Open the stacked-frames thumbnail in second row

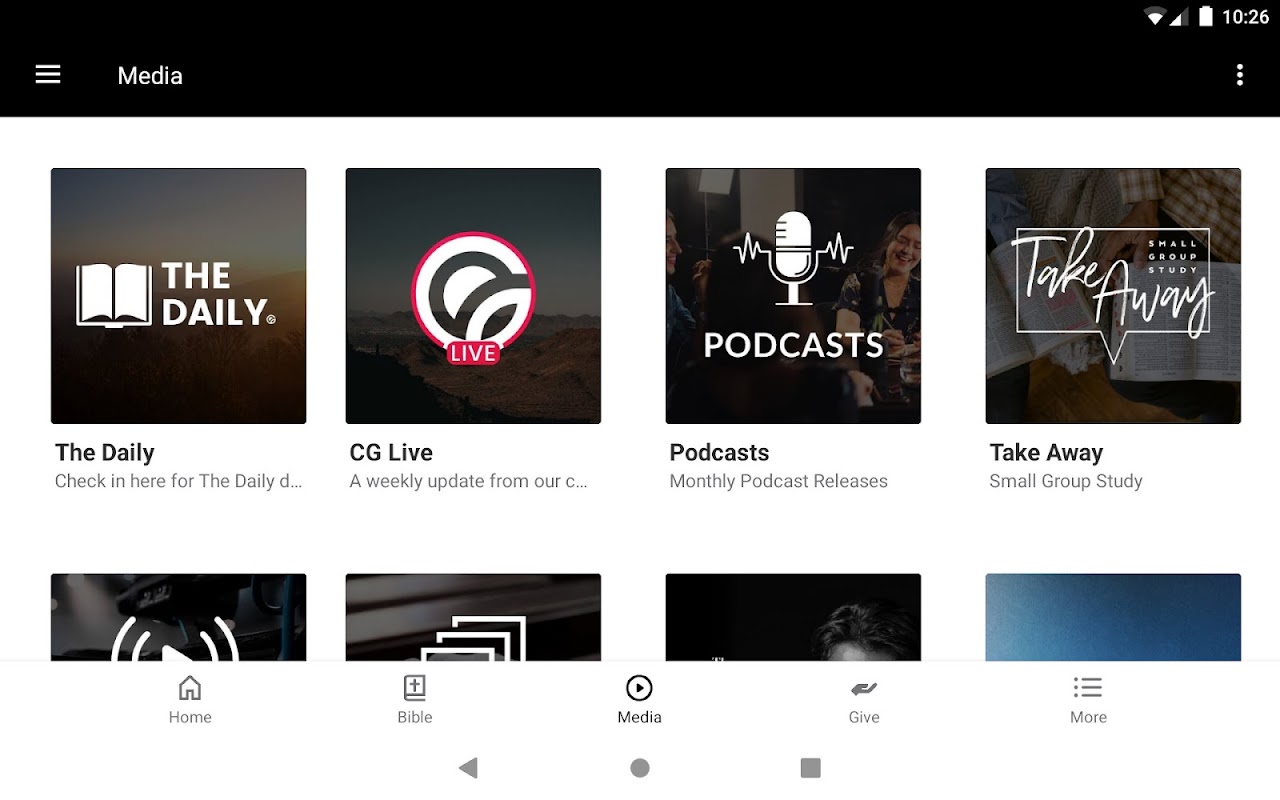[473, 617]
